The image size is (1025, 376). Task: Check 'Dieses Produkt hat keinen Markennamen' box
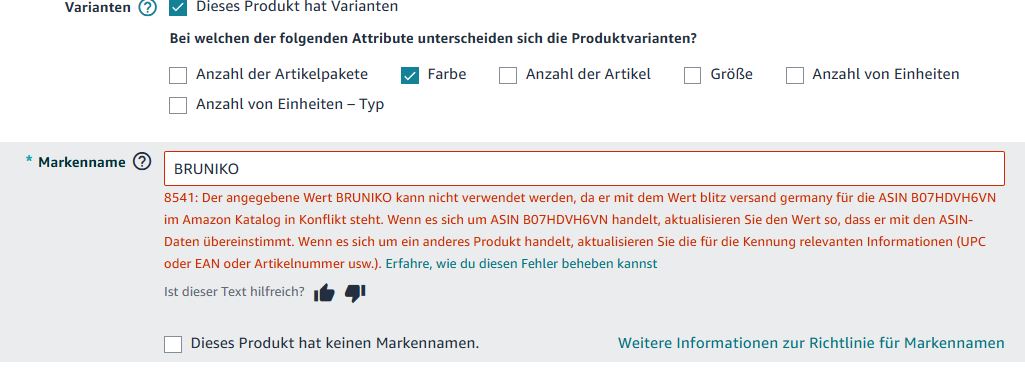click(x=173, y=344)
